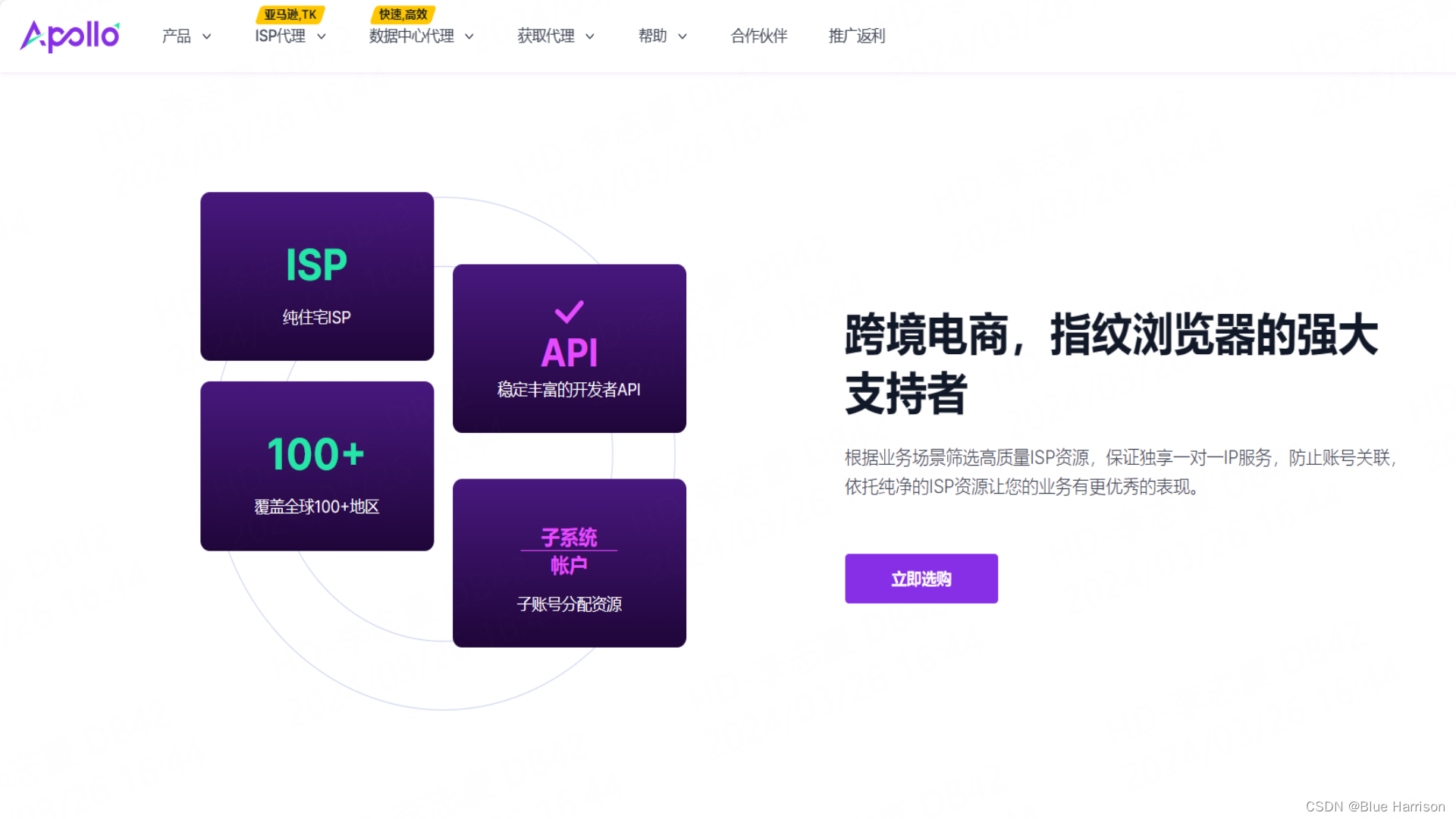Open the 合作伙伴 page link
Screen dimensions: 1456x819
point(759,36)
